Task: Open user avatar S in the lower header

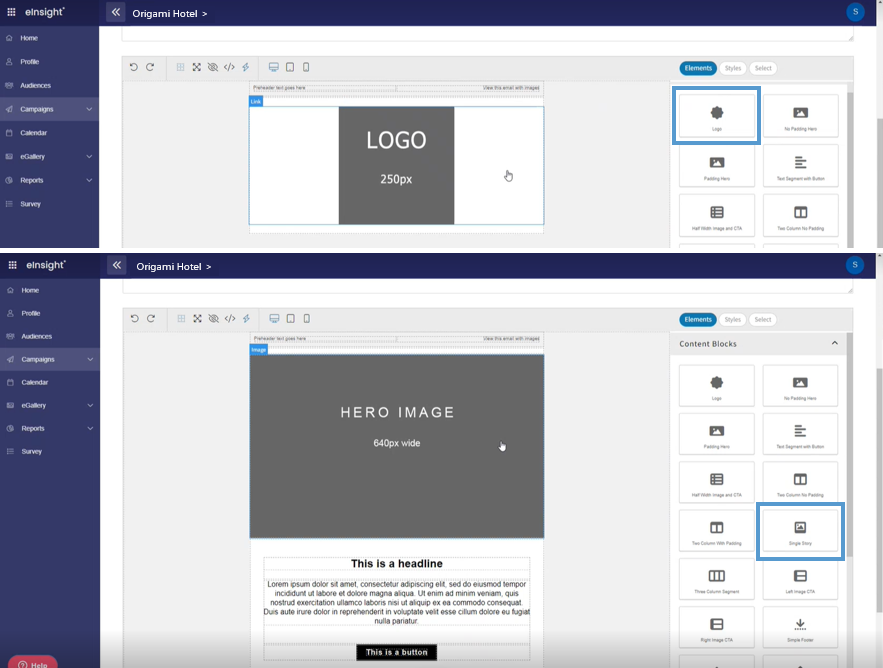Action: click(855, 265)
